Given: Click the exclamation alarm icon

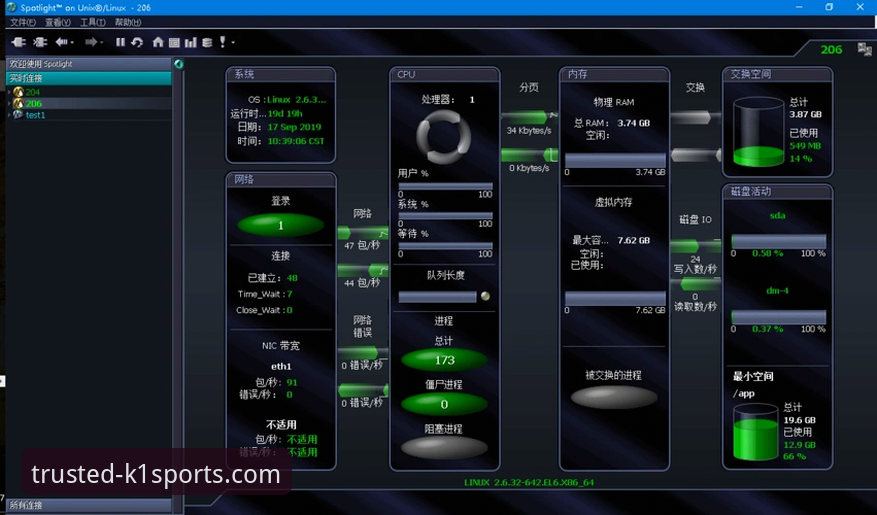Looking at the screenshot, I should [223, 42].
